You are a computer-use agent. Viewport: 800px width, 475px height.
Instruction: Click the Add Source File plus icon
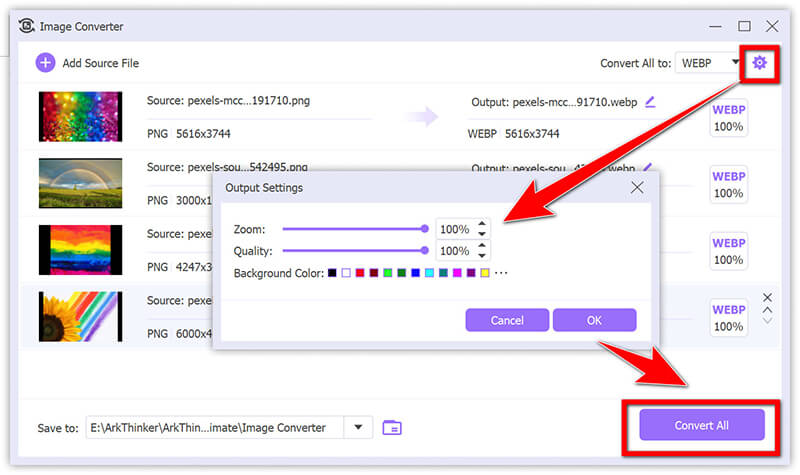45,63
